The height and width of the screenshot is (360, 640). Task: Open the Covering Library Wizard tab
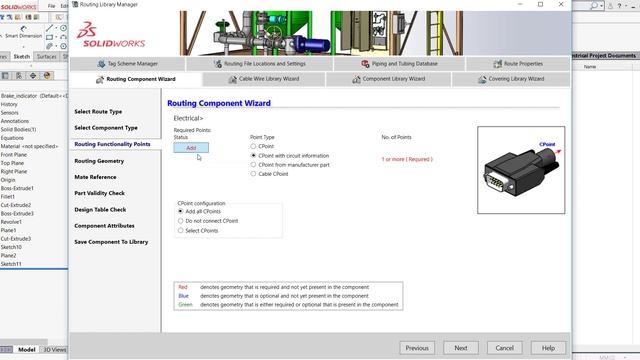tap(511, 79)
